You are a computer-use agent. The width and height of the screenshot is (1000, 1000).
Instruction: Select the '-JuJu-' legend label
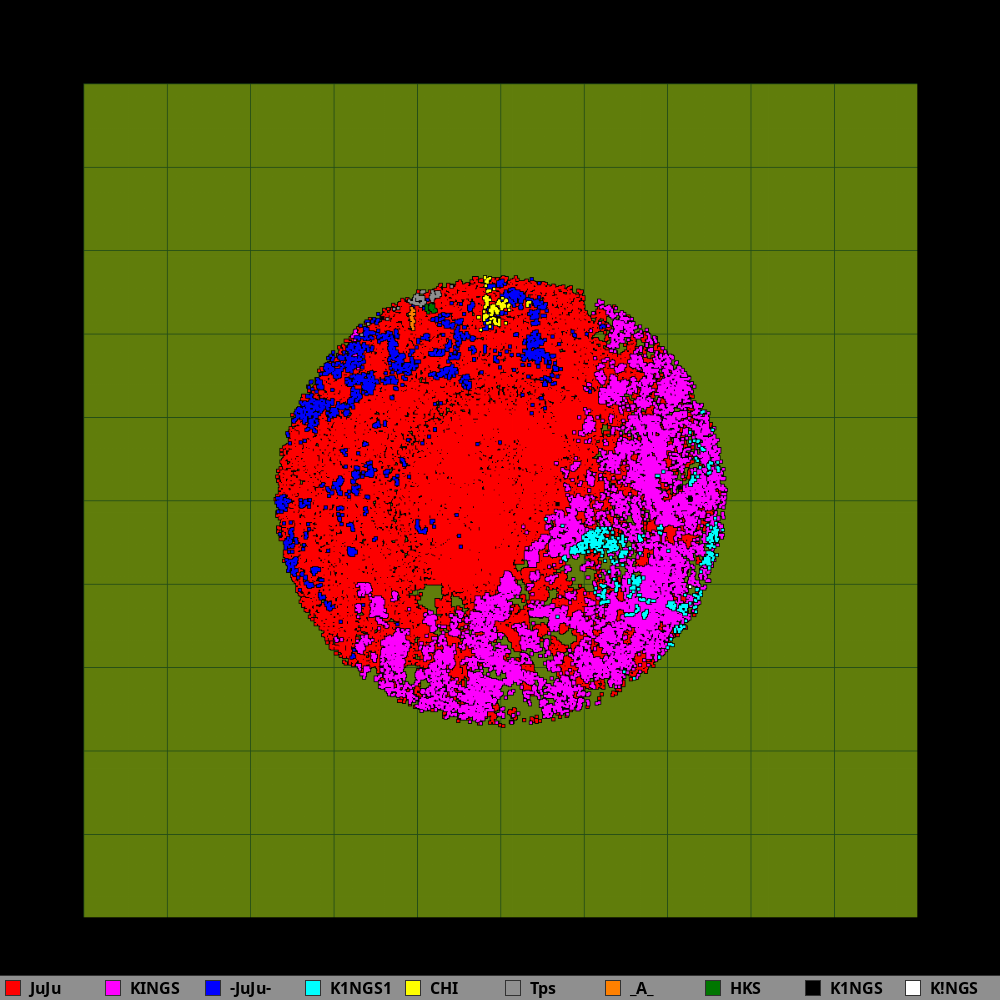(251, 989)
